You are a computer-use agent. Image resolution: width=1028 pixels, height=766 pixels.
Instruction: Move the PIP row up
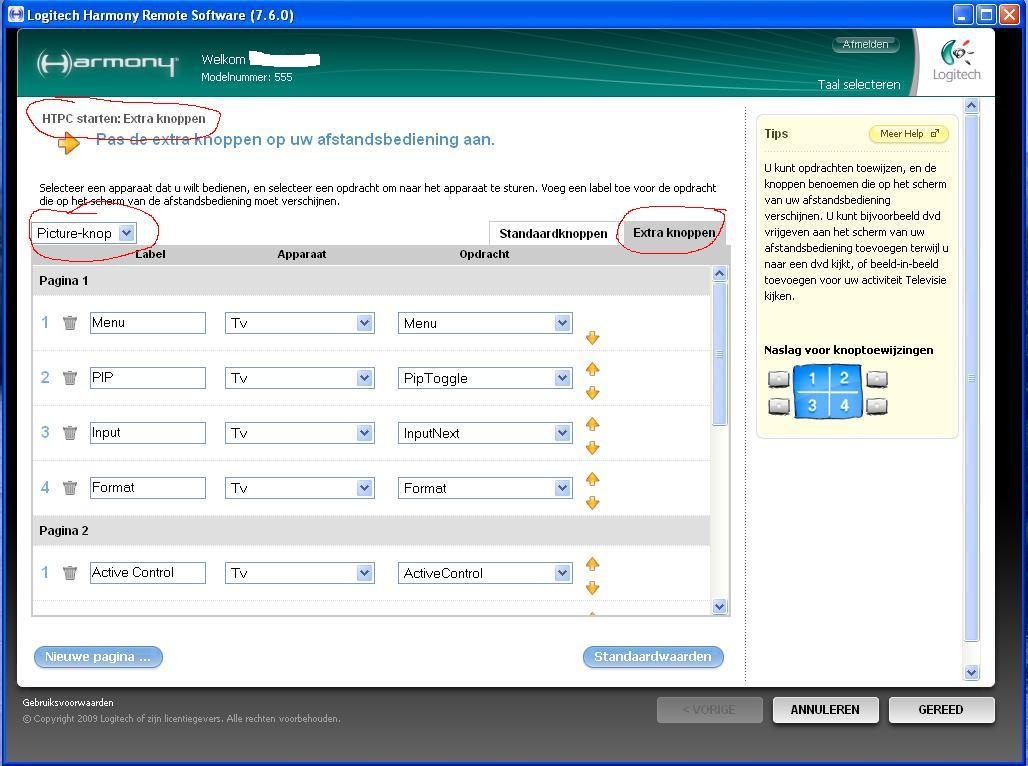(x=592, y=369)
